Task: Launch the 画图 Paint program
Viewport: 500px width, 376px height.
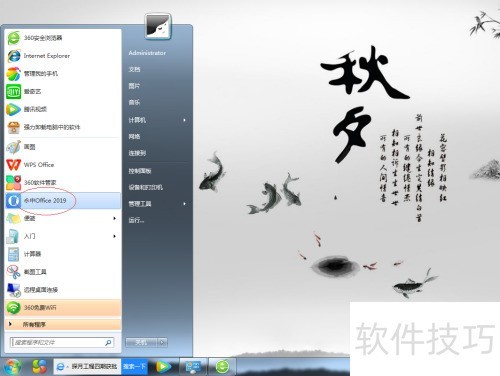Action: pos(63,147)
